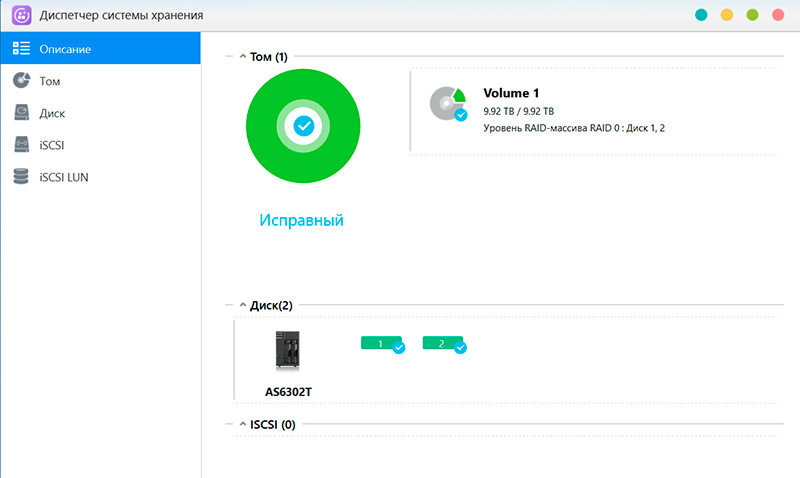Click the Storage Manager app icon in title bar
This screenshot has height=478, width=800.
(x=21, y=15)
